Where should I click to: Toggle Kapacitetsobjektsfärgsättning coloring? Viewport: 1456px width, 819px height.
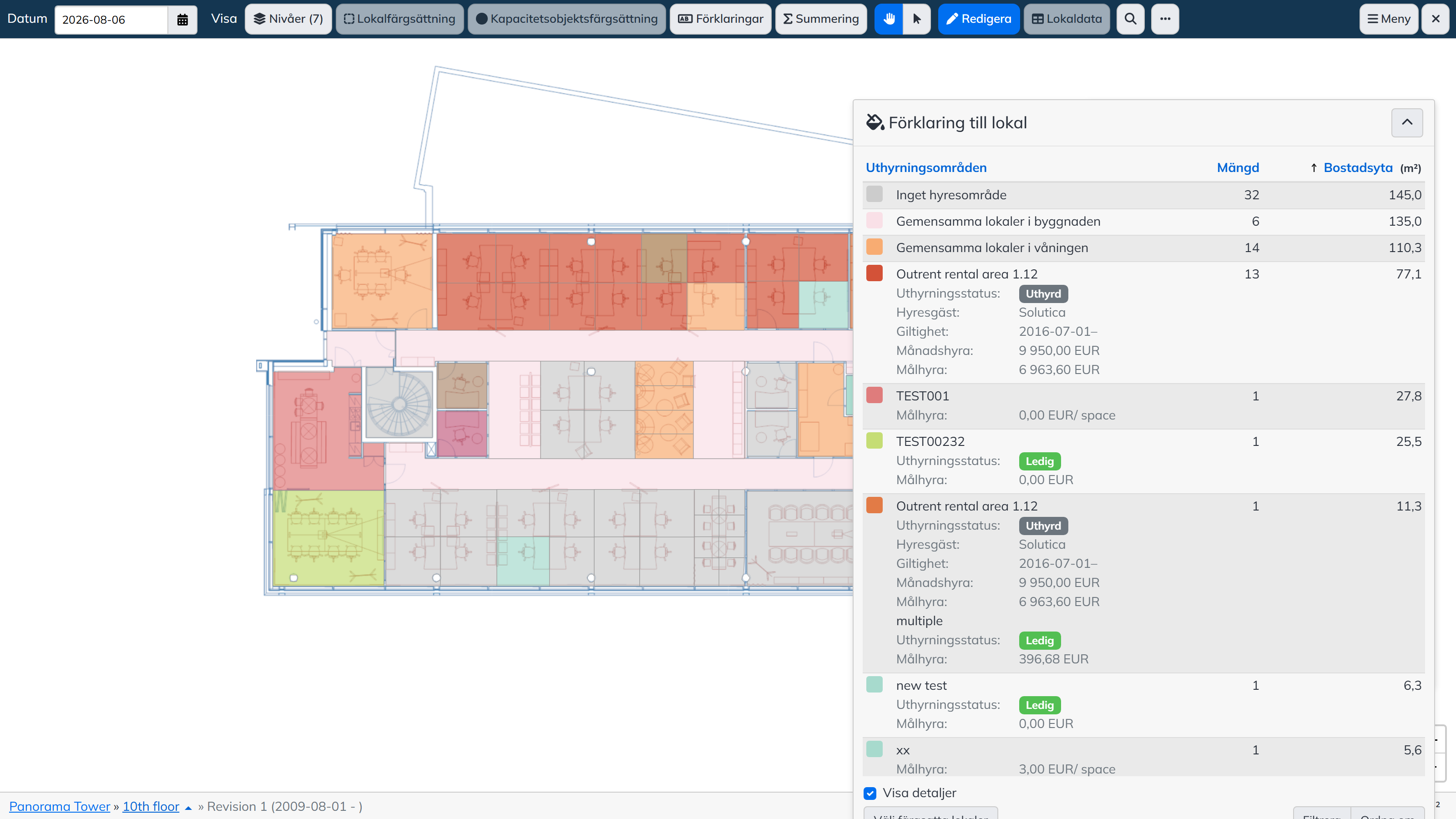pyautogui.click(x=567, y=19)
